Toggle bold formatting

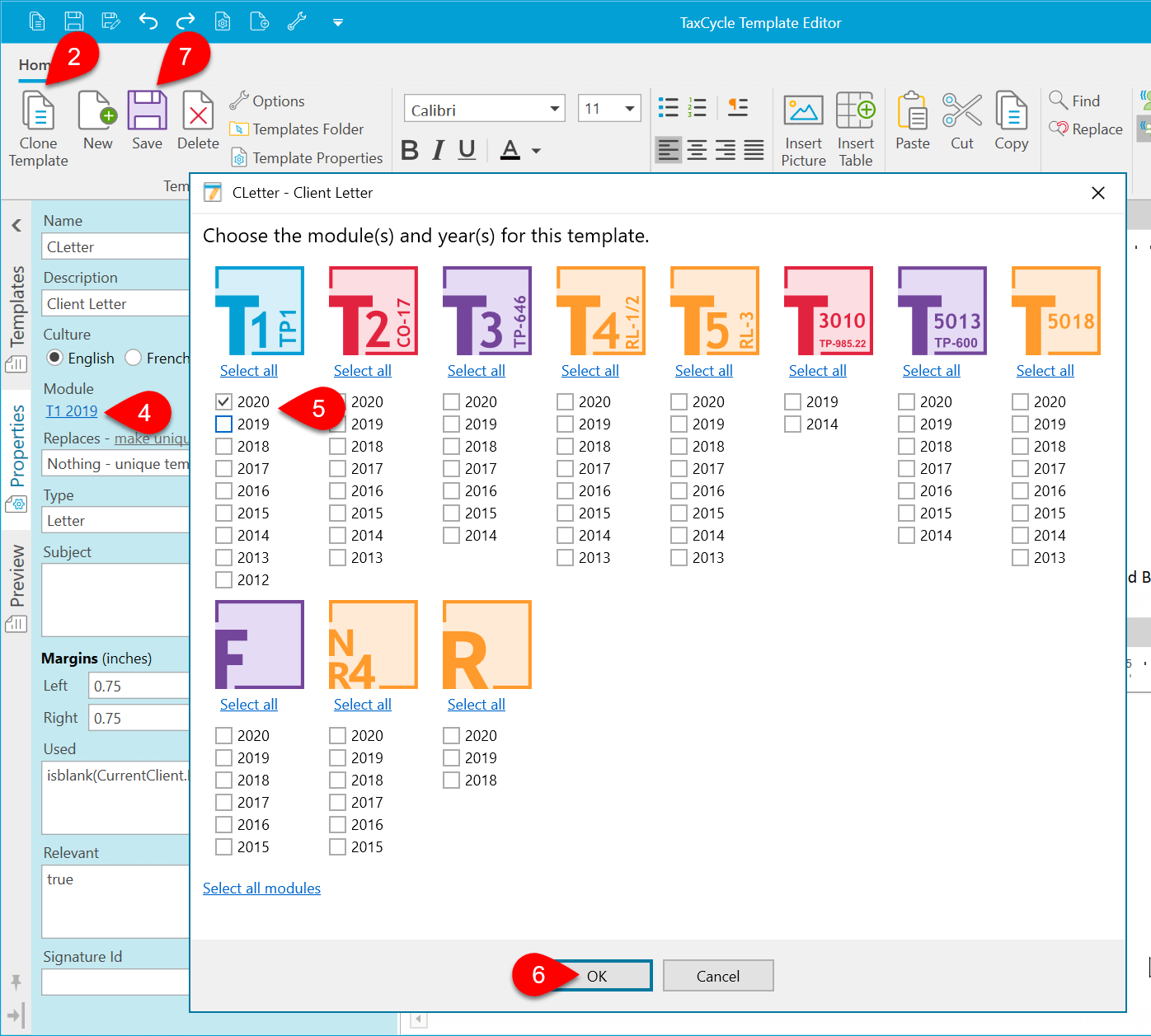pos(410,149)
